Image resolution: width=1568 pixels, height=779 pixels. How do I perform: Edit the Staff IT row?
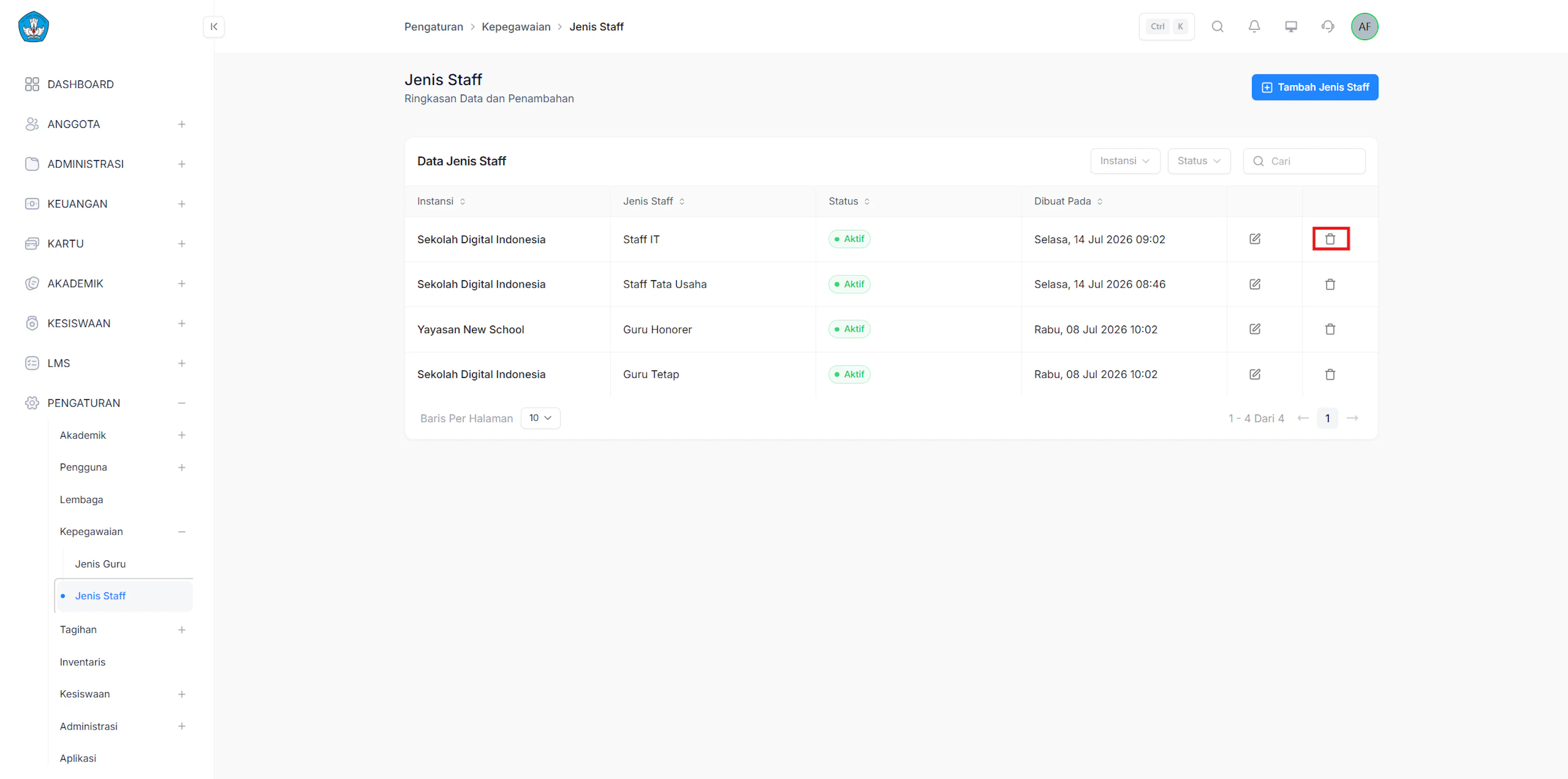click(1254, 239)
